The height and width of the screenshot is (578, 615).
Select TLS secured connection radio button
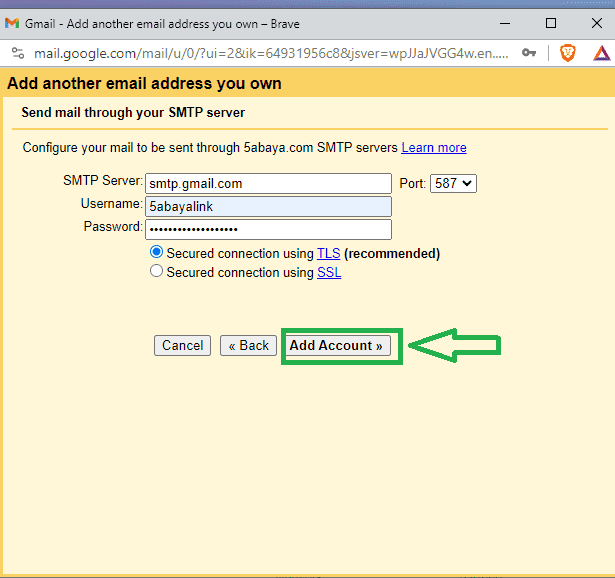(x=156, y=252)
